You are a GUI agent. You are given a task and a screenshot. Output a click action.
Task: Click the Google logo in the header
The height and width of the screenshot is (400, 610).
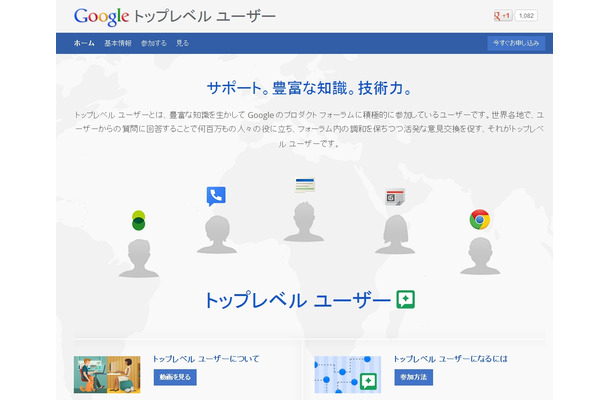tap(101, 17)
